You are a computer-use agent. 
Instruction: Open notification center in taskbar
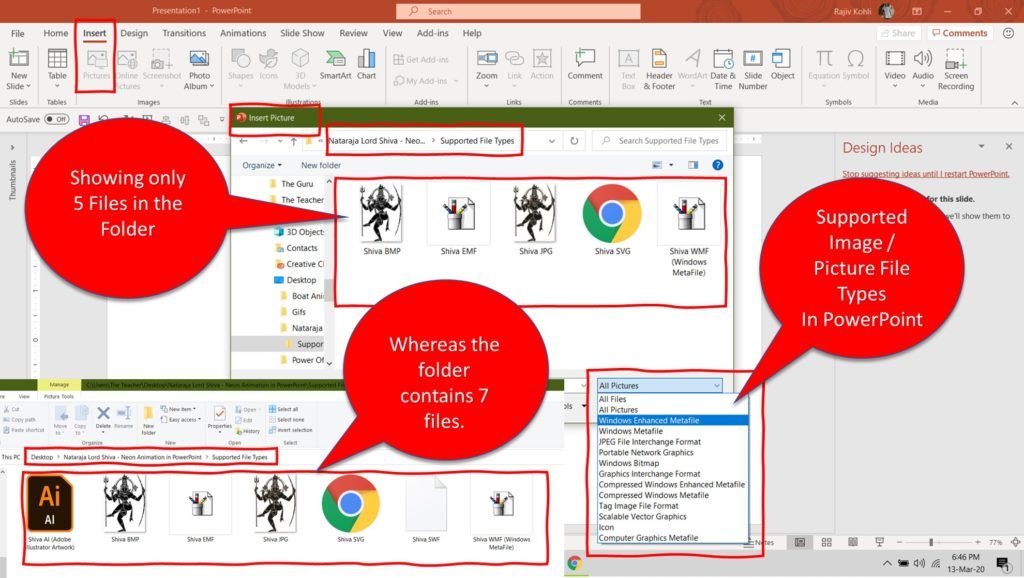pos(1002,563)
